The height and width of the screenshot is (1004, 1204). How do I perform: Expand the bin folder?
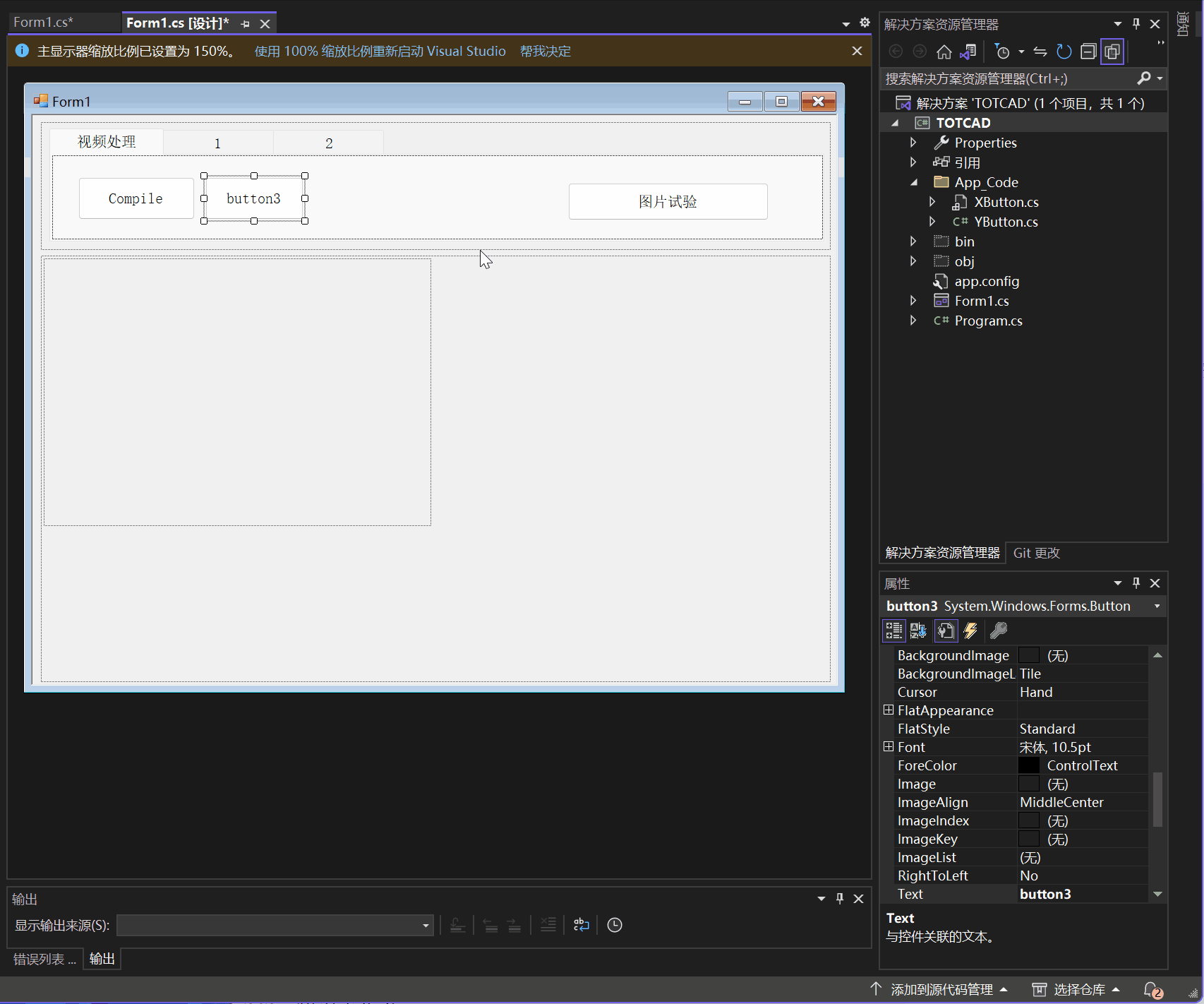[x=913, y=241]
